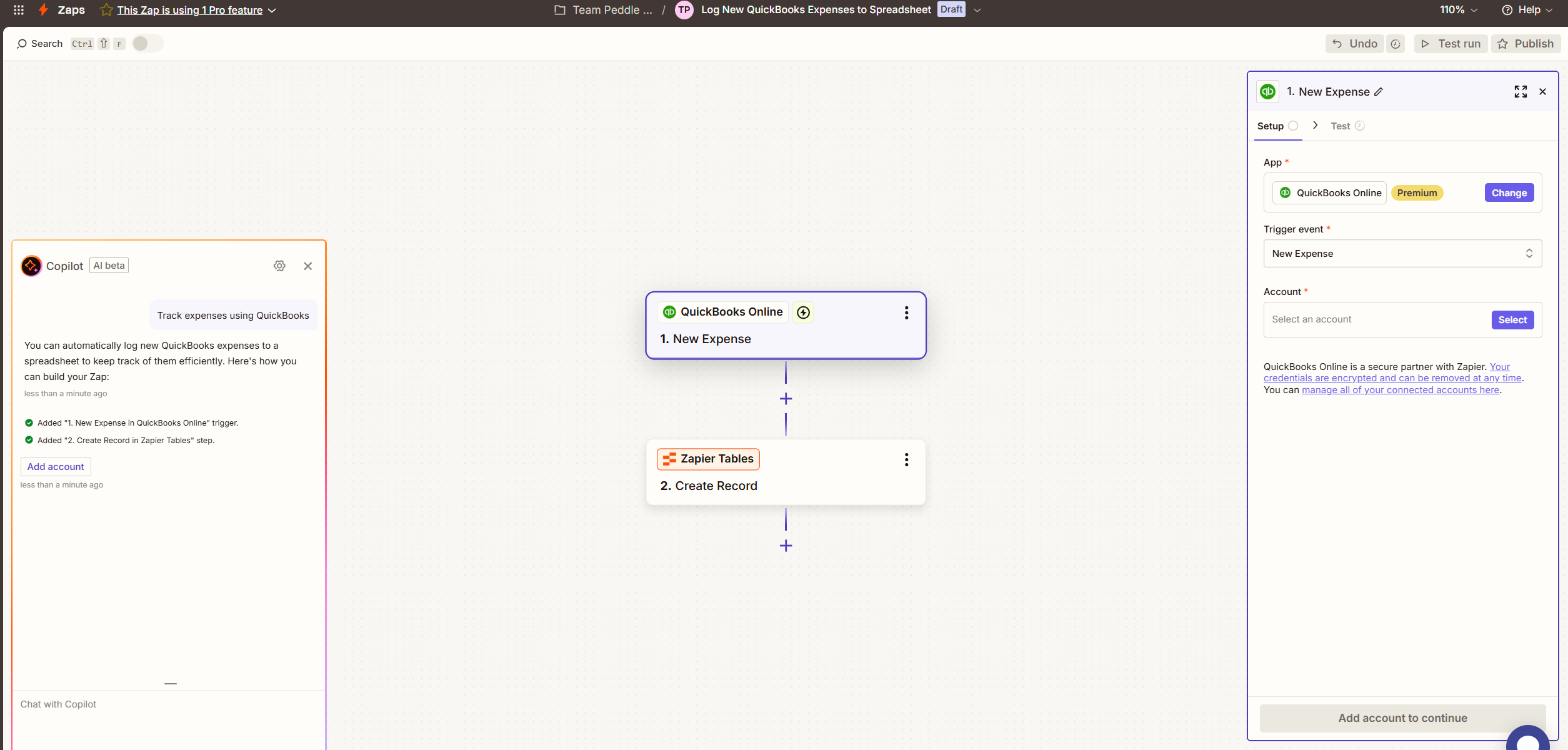Click the QuickBooks icon in step card
1568x750 pixels.
tap(669, 312)
